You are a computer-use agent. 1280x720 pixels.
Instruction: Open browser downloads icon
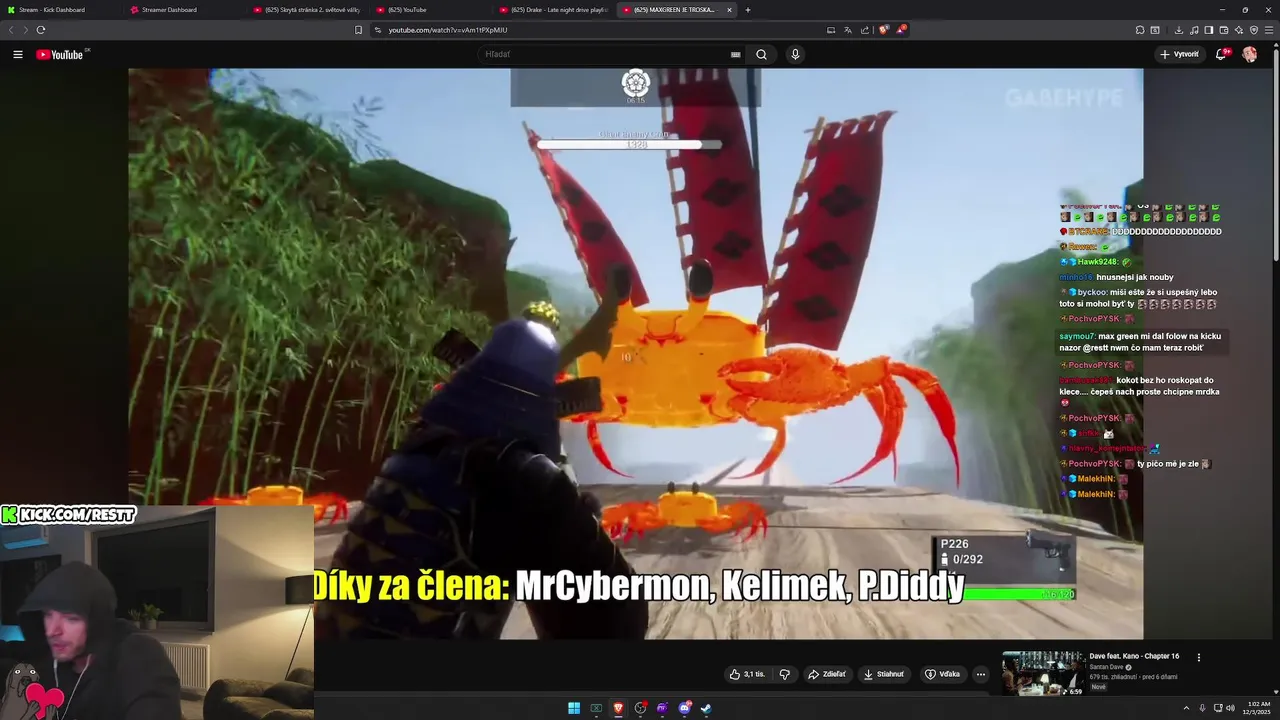pos(1179,30)
